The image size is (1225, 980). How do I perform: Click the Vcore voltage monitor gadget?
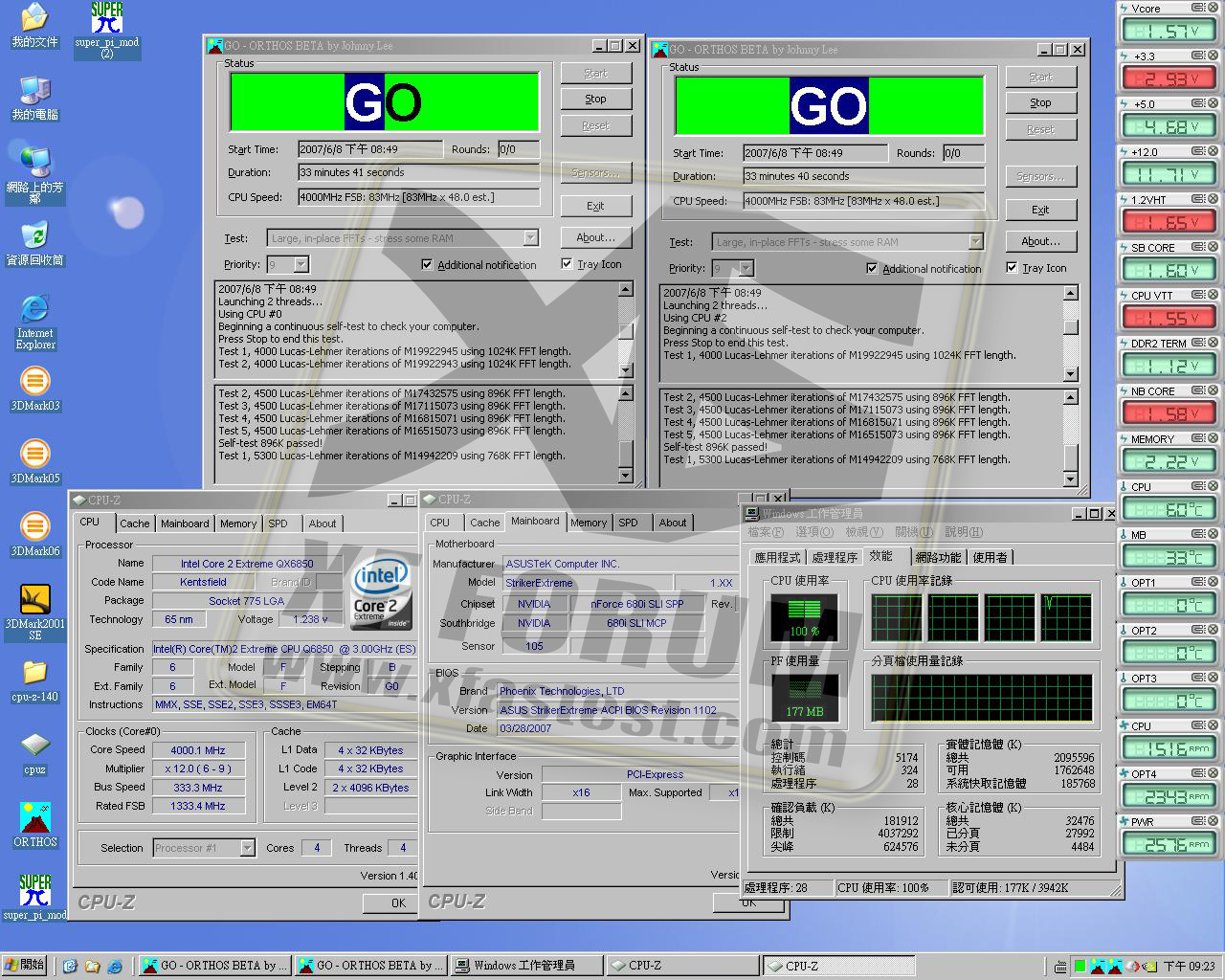tap(1169, 24)
